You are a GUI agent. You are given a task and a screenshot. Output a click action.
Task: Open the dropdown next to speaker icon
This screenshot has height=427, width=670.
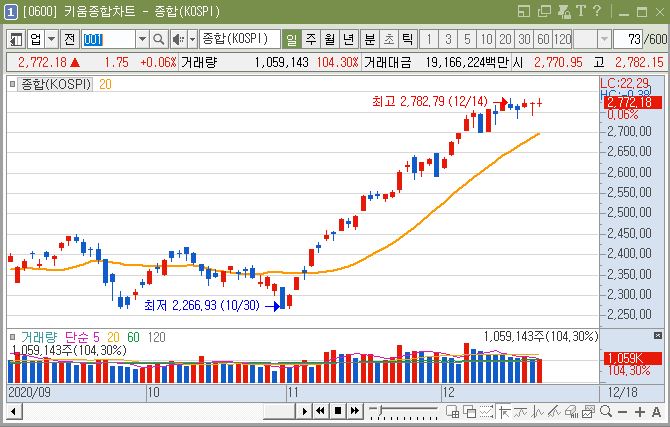192,40
